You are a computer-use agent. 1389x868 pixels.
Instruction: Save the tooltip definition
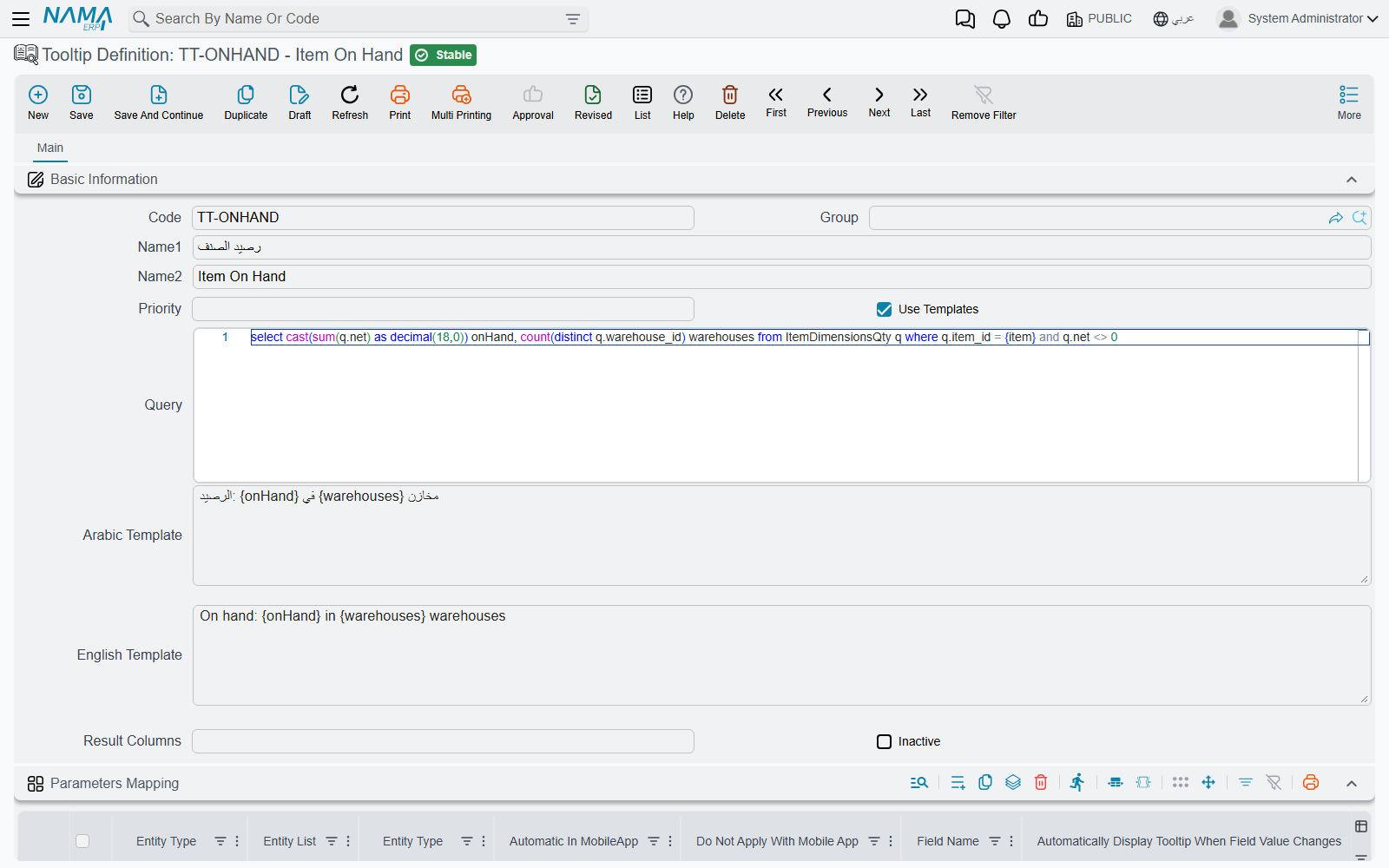82,95
